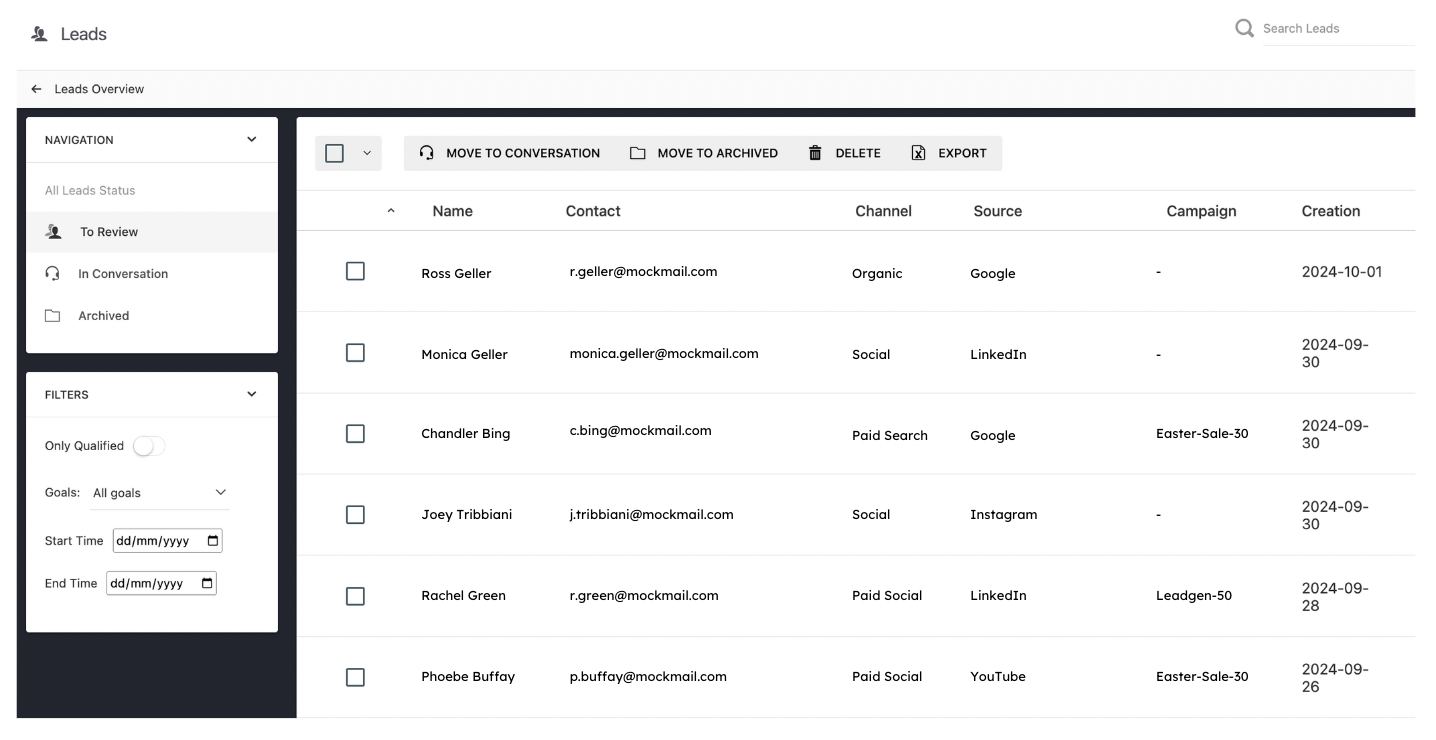Click the back arrow beside Leads Overview
1436x740 pixels.
[37, 89]
